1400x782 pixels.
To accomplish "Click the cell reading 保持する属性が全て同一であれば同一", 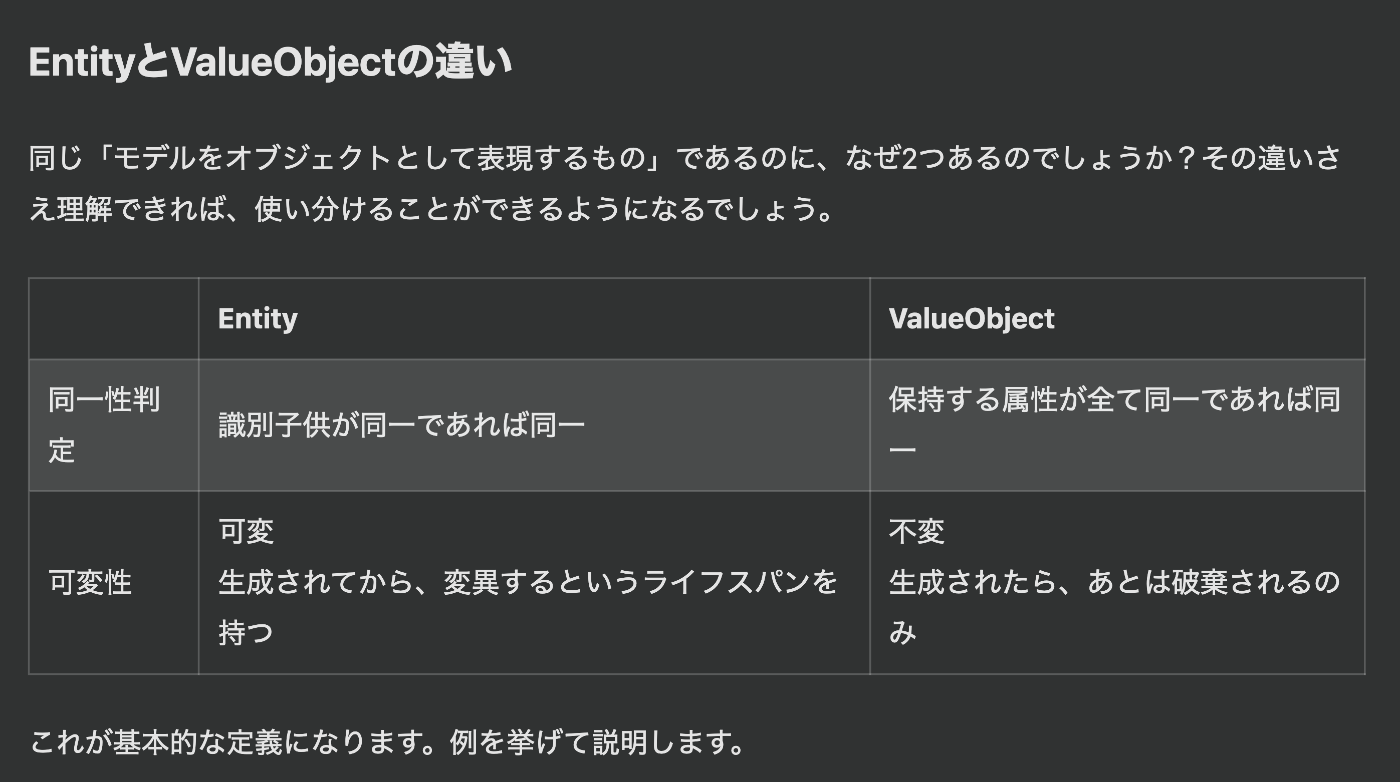I will click(1117, 425).
